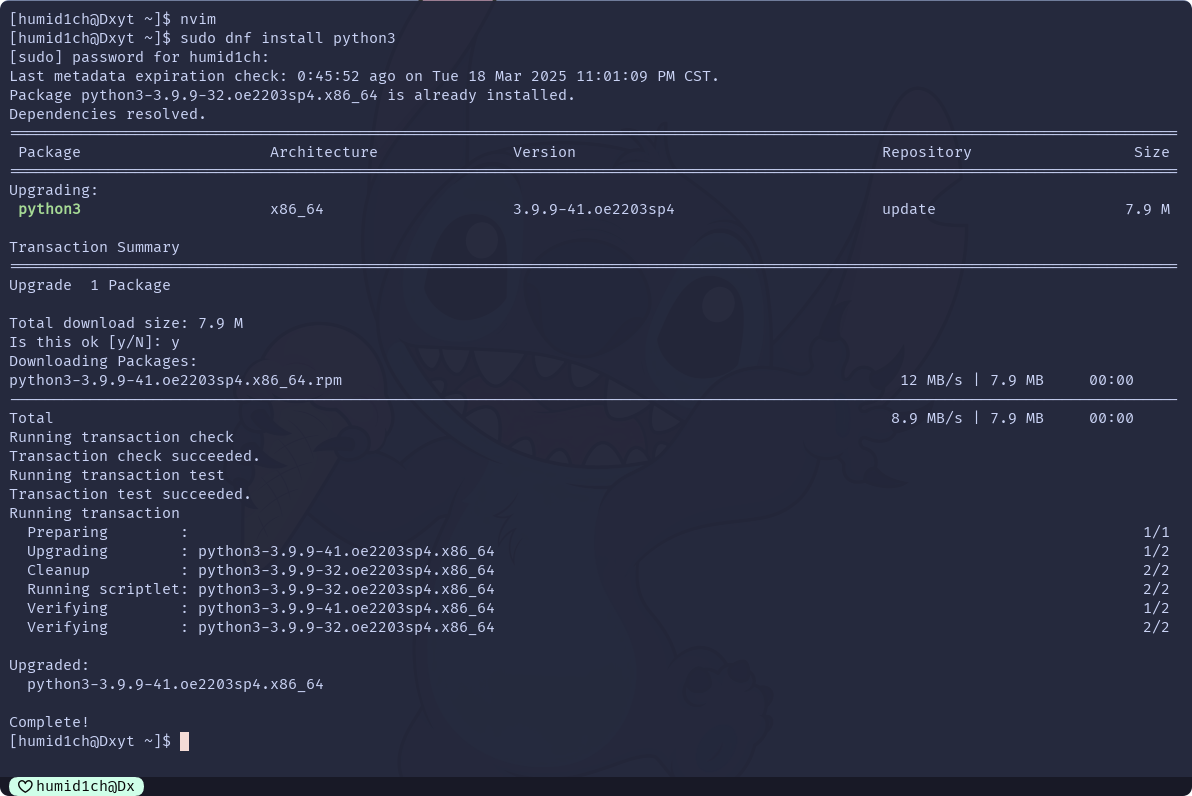This screenshot has height=796, width=1192.
Task: Click the 'Transaction check succeeded.' line
Action: (135, 456)
